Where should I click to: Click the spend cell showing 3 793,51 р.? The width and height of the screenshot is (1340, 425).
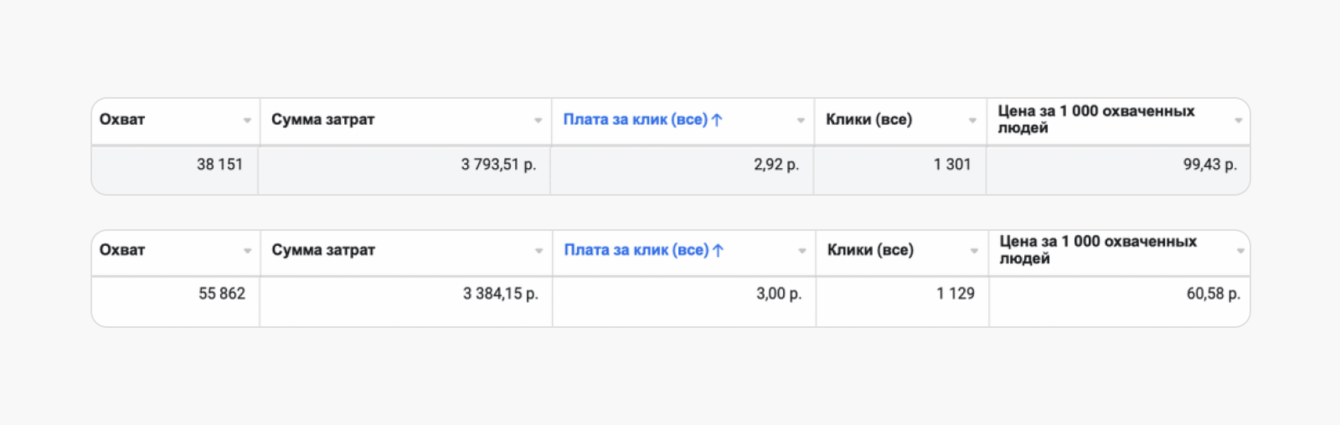(x=498, y=165)
